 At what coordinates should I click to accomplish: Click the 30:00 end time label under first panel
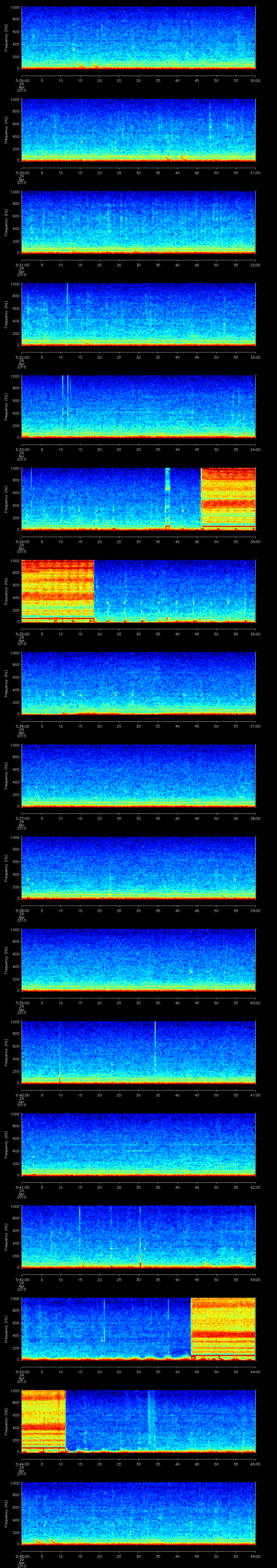[x=255, y=80]
